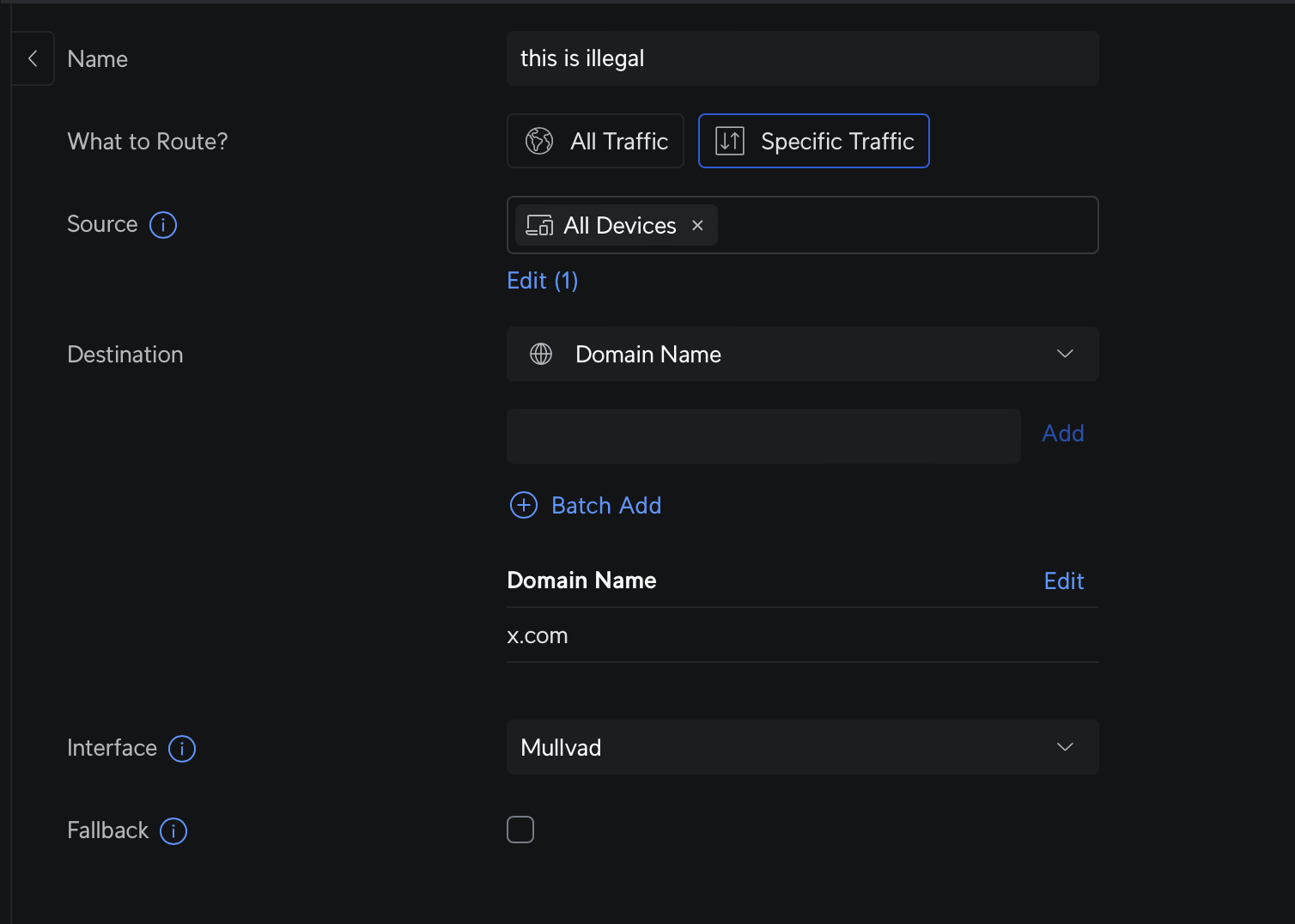
Task: Click the Edit (1) source link
Action: tap(542, 281)
